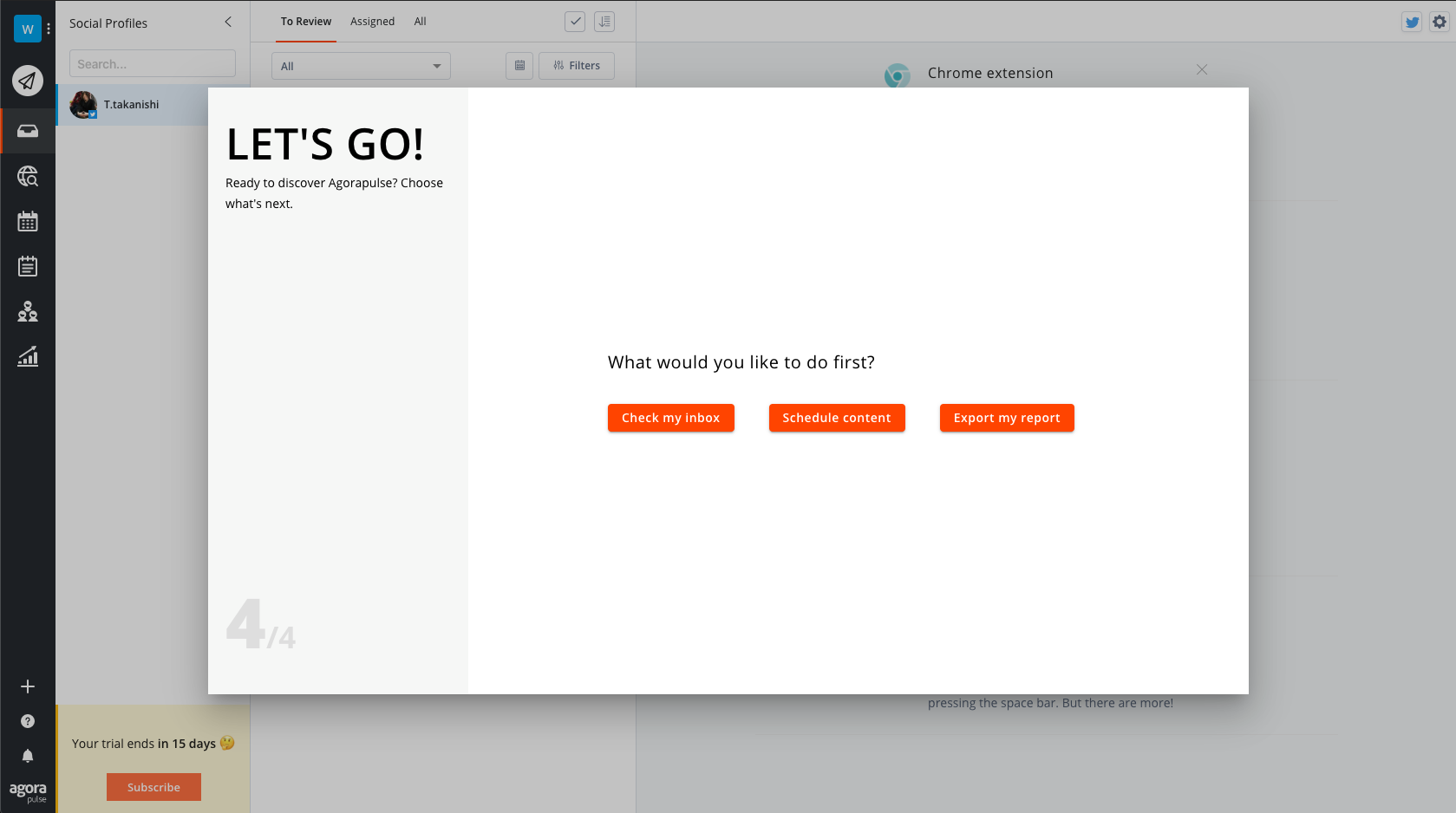Image resolution: width=1456 pixels, height=813 pixels.
Task: Switch to the Assigned tab
Action: pyautogui.click(x=372, y=22)
